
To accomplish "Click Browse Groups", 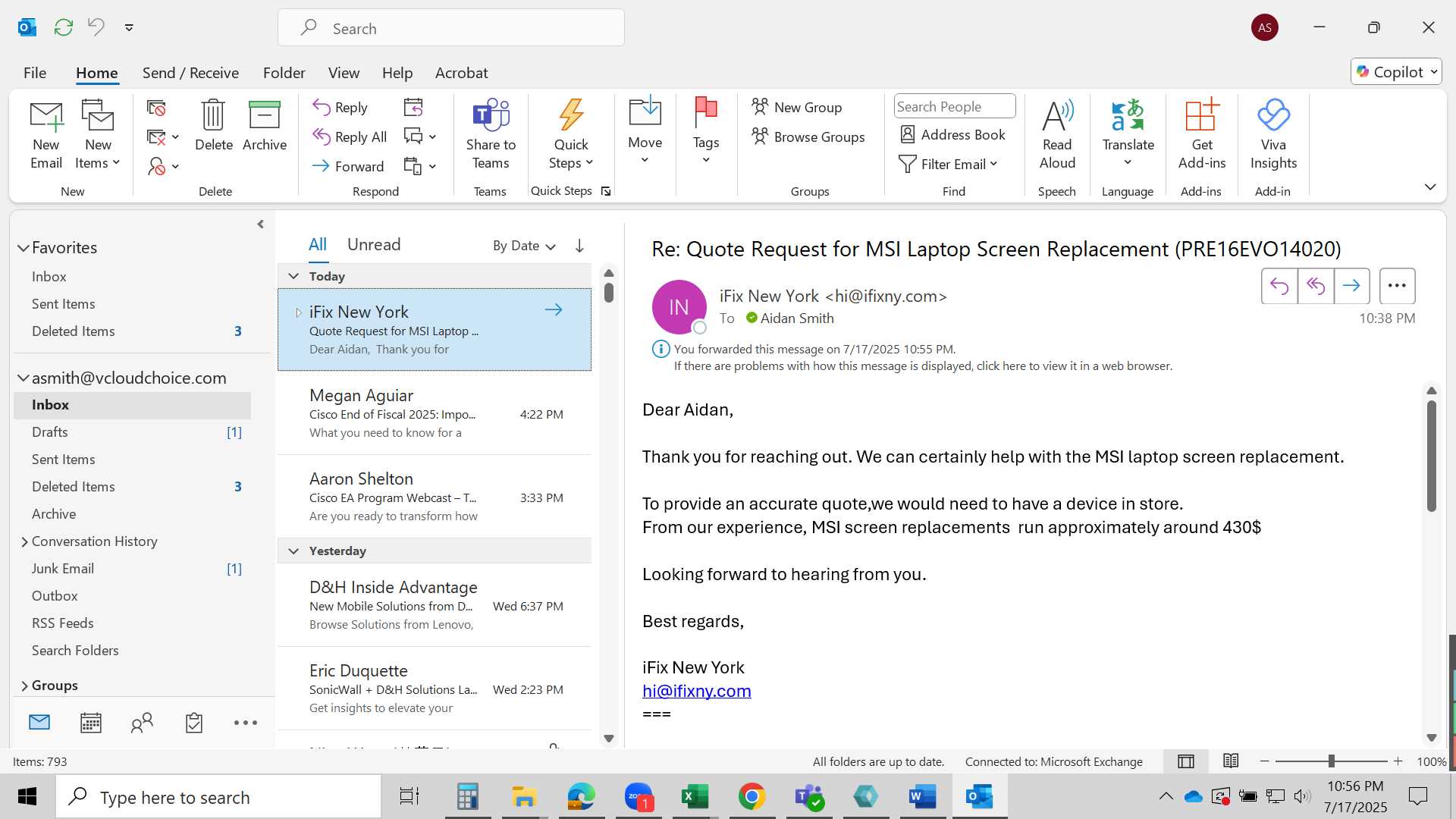I will click(808, 136).
